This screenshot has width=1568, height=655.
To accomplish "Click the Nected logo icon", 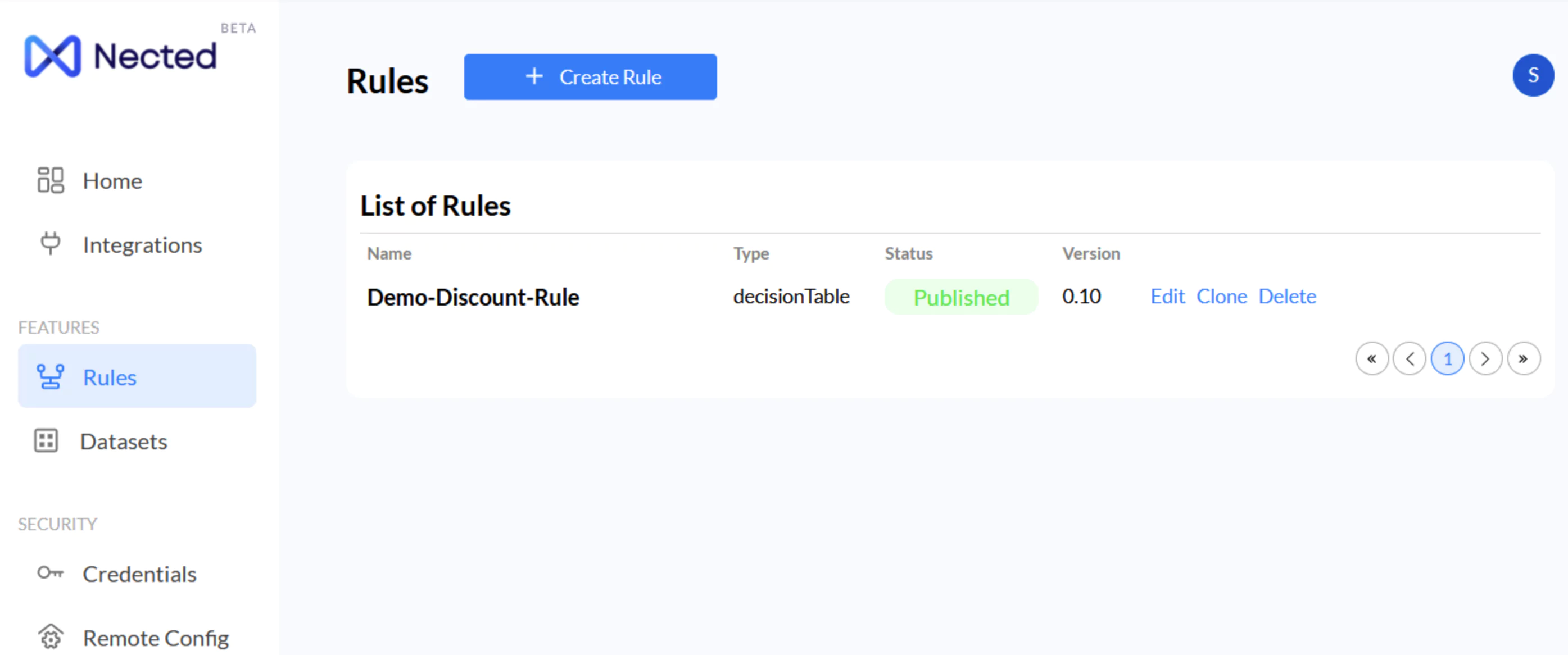I will pos(52,56).
